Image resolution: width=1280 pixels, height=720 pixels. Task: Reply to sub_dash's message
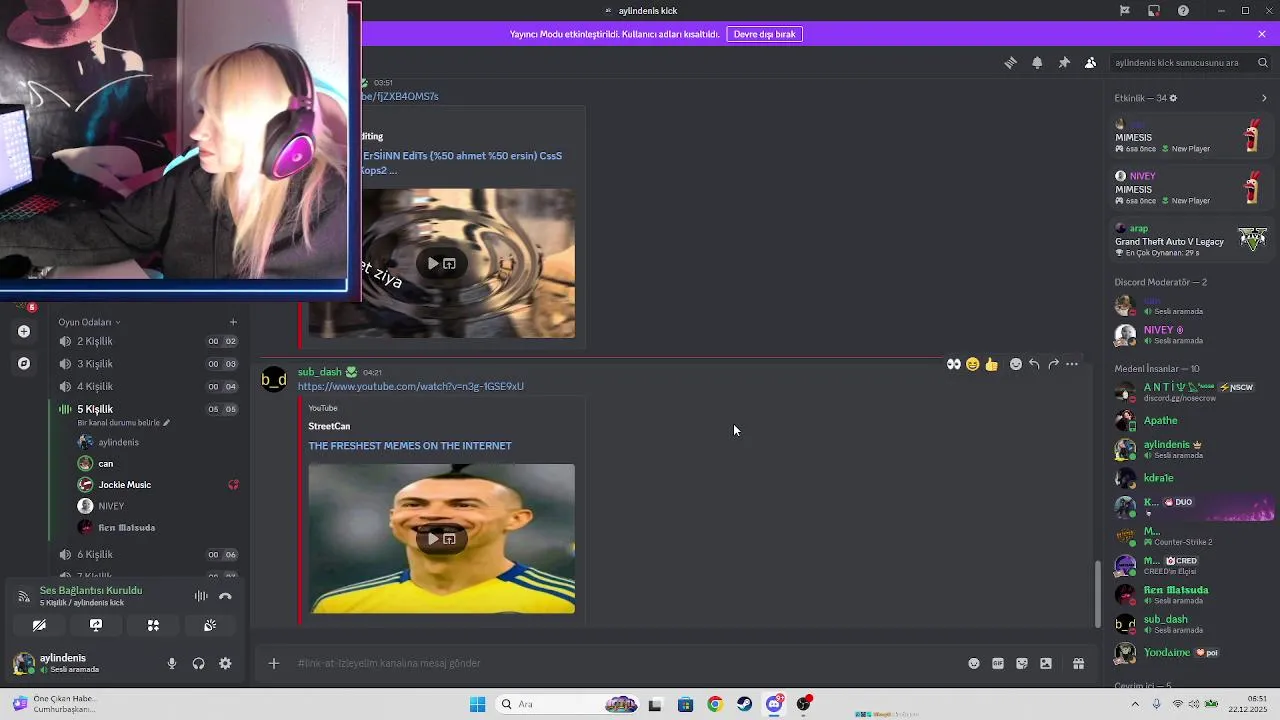(1034, 364)
